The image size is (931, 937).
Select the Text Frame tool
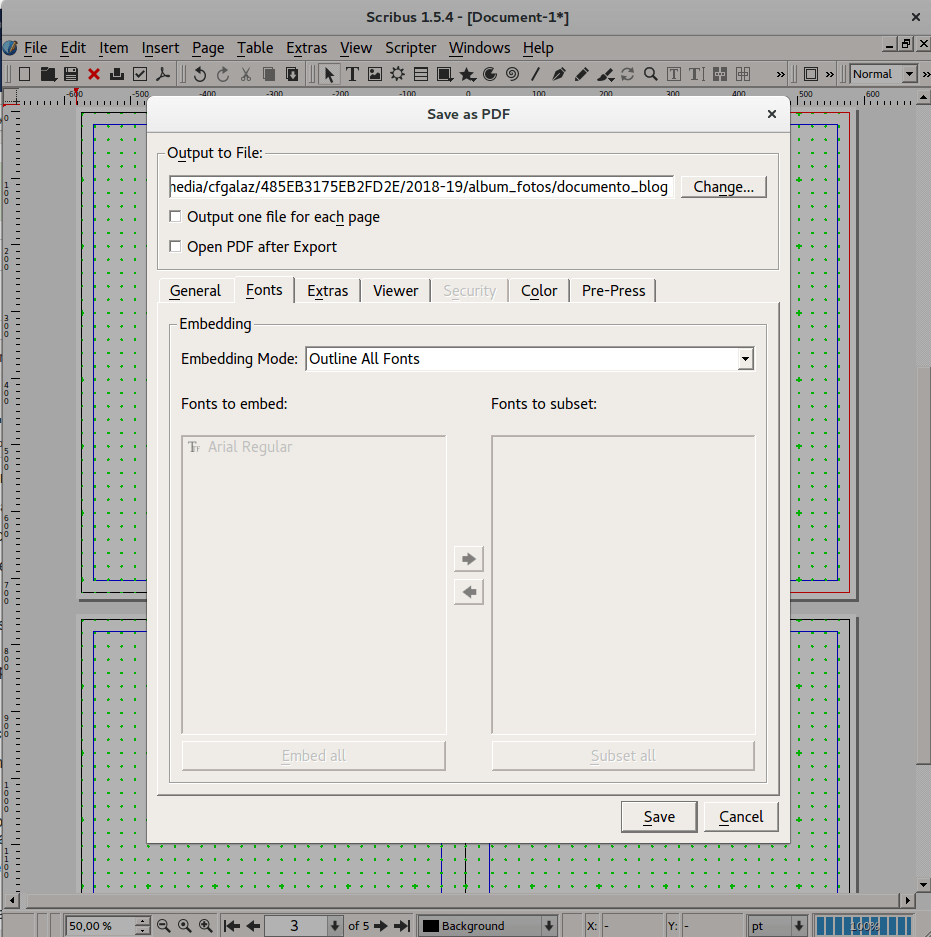pos(352,74)
